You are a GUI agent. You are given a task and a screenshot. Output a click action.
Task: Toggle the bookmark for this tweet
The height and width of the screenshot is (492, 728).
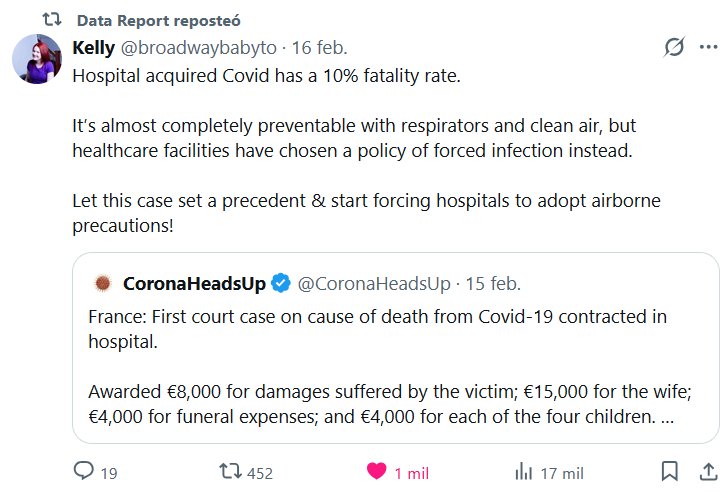tap(670, 471)
